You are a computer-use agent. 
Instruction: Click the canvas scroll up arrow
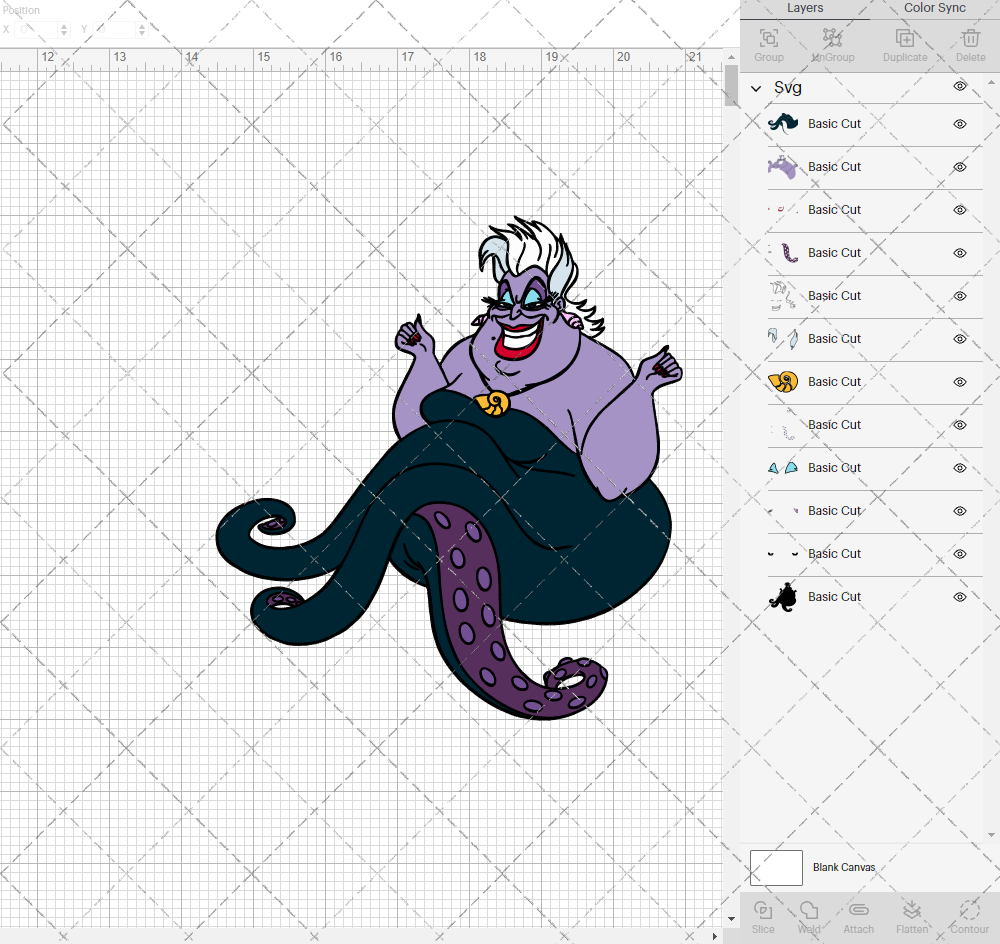tap(732, 57)
